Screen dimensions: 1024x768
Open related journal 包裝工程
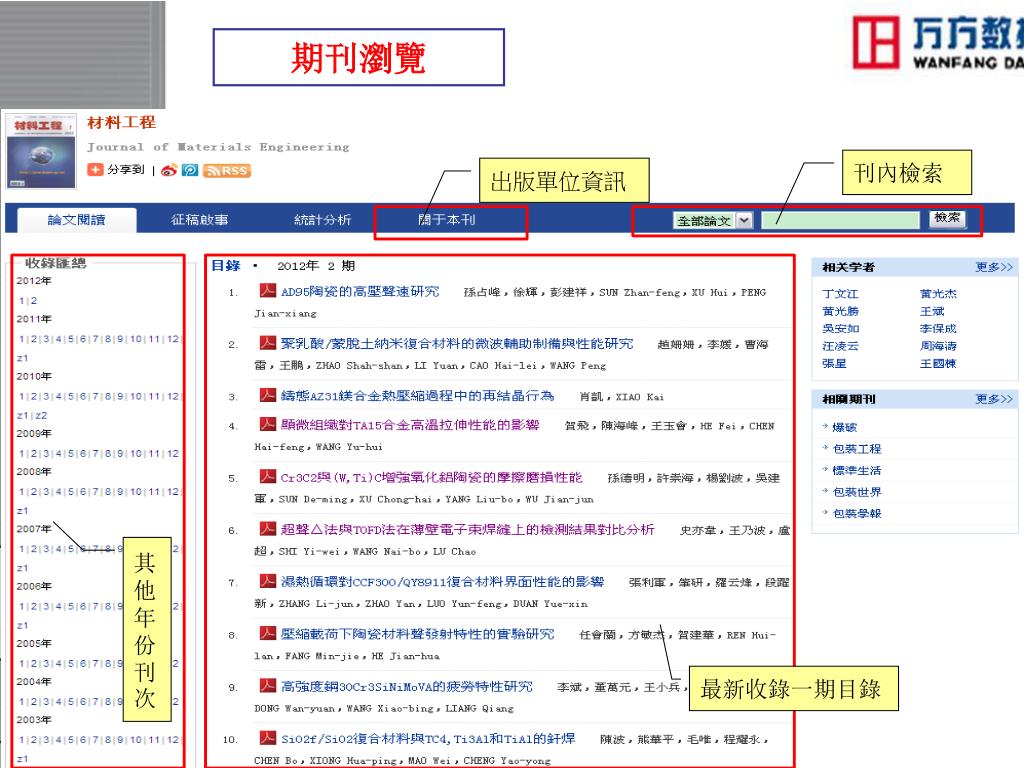click(x=857, y=449)
